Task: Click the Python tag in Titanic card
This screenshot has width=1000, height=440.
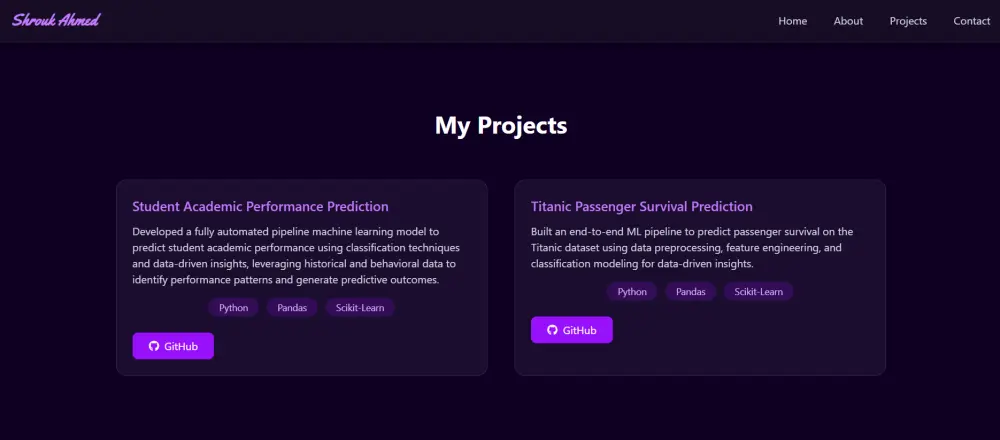Action: tap(632, 292)
